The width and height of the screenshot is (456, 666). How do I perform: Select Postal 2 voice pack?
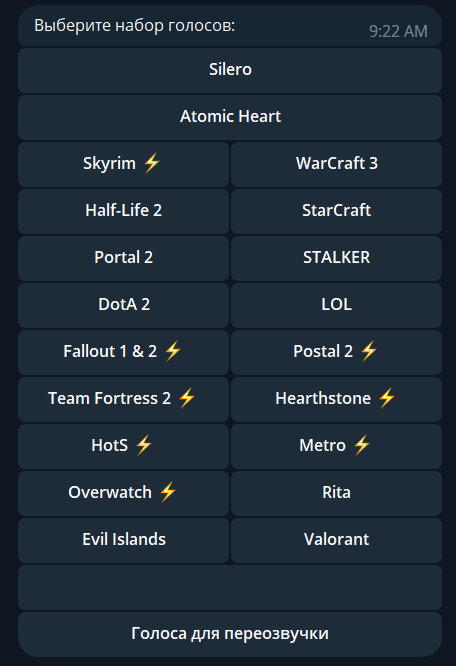(336, 352)
